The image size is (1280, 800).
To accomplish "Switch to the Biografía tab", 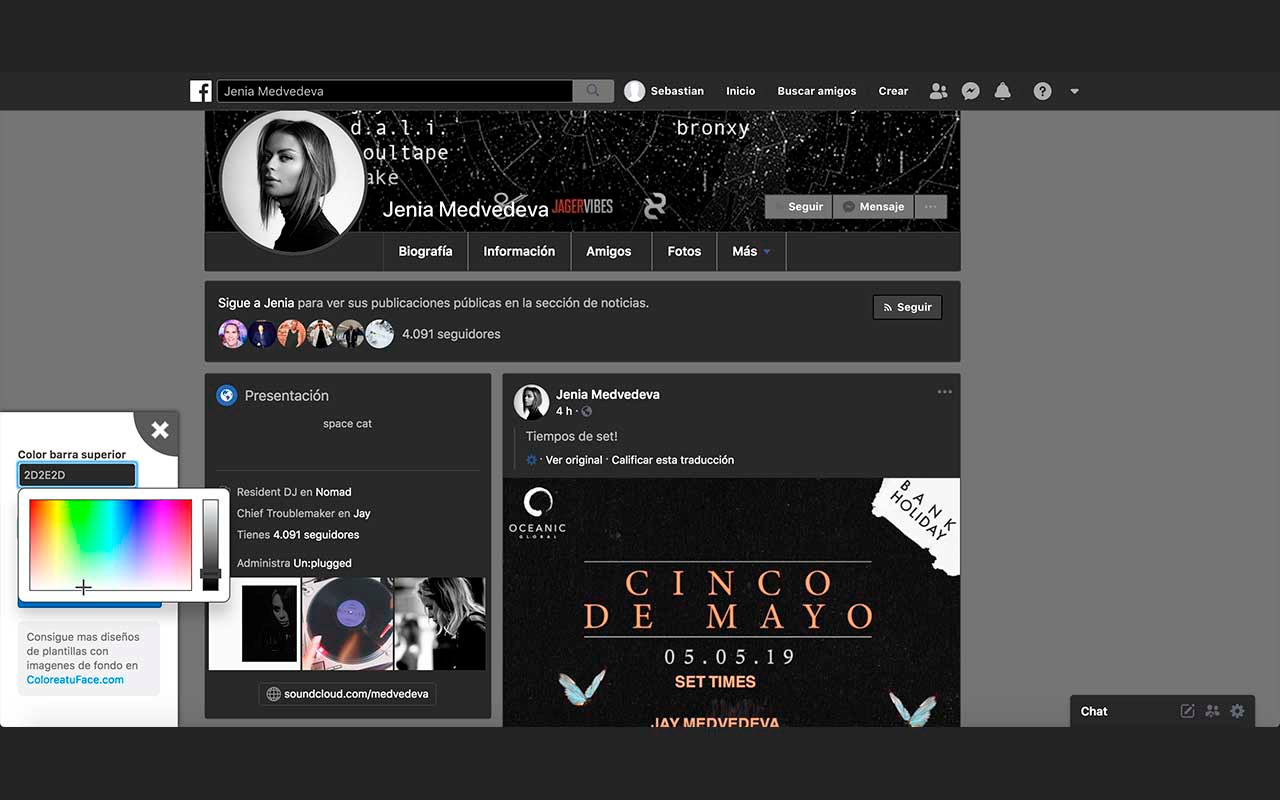I will pos(425,252).
